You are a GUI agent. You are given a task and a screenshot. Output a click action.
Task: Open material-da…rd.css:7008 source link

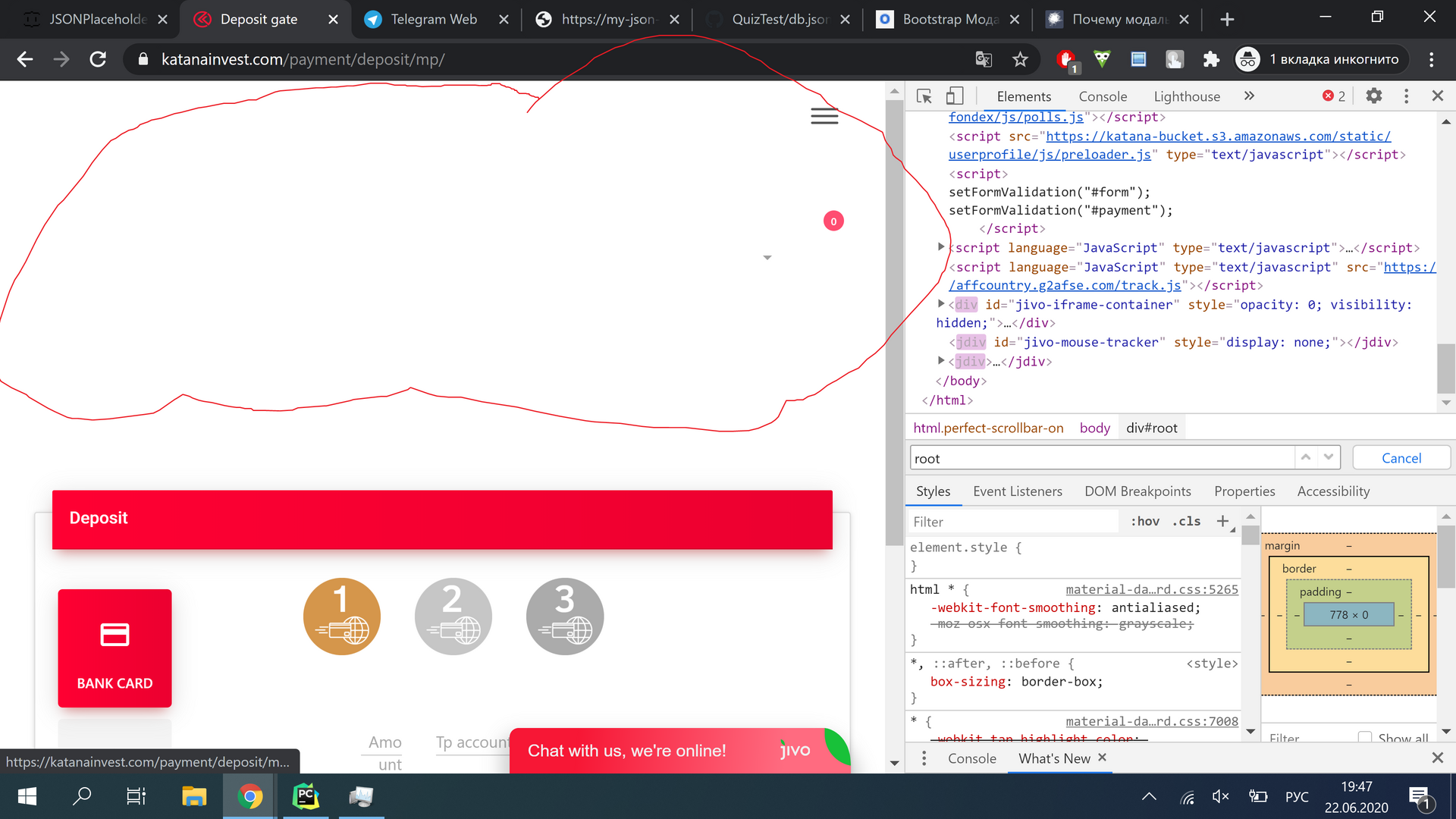point(1151,721)
